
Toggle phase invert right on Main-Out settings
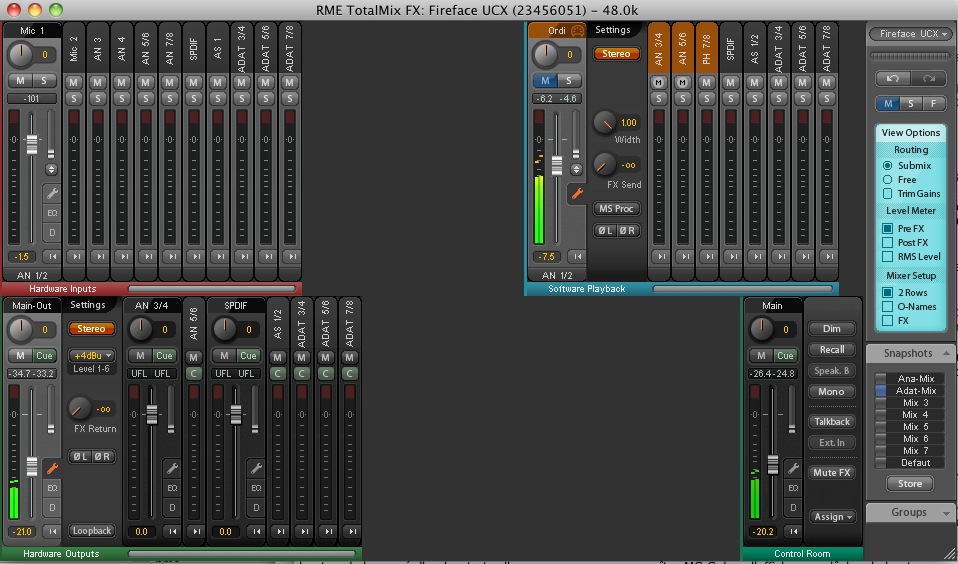click(x=103, y=456)
